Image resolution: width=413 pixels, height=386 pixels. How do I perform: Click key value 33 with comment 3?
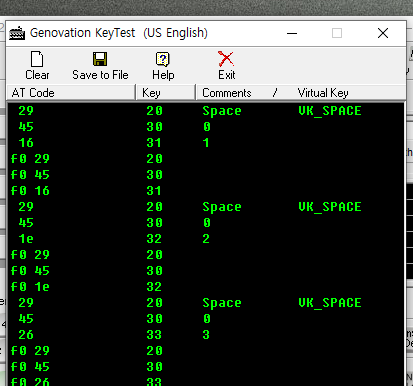tap(154, 335)
